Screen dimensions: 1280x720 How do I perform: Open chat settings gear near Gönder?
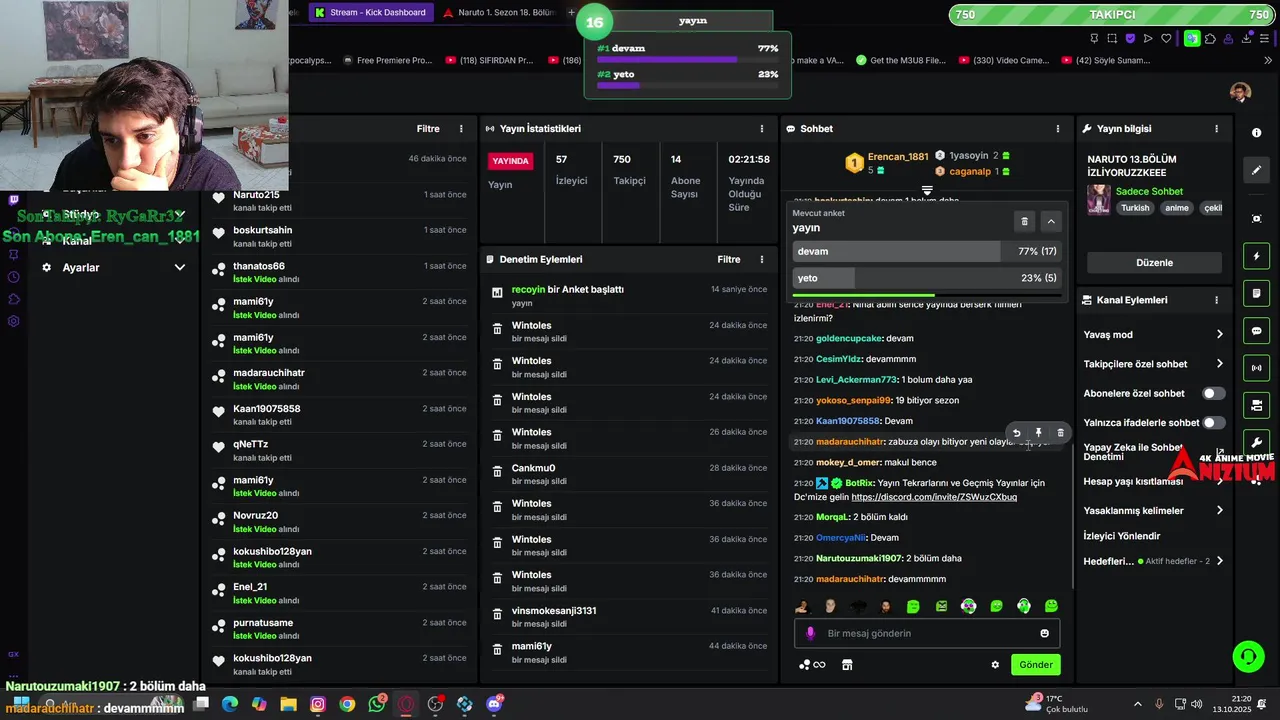tap(995, 665)
